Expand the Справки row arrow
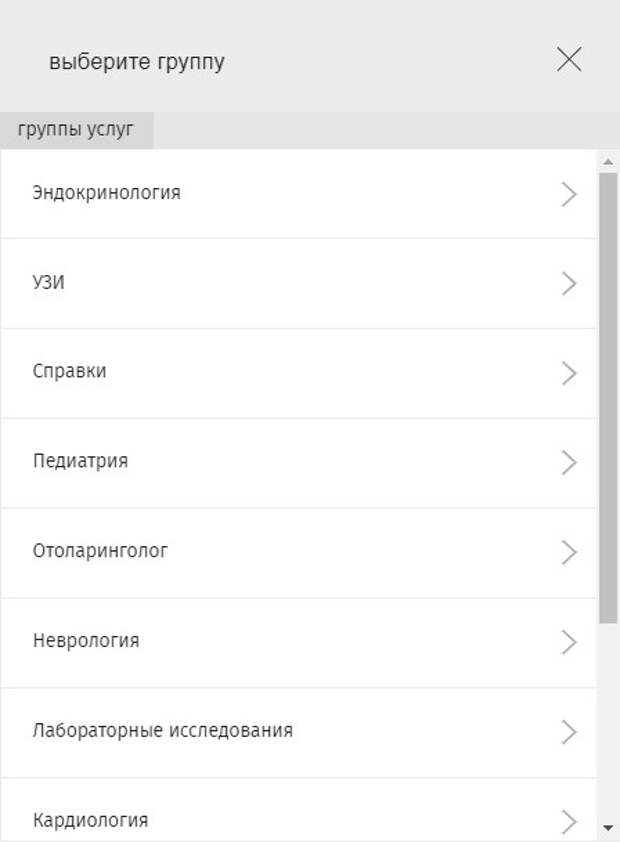 coord(570,373)
